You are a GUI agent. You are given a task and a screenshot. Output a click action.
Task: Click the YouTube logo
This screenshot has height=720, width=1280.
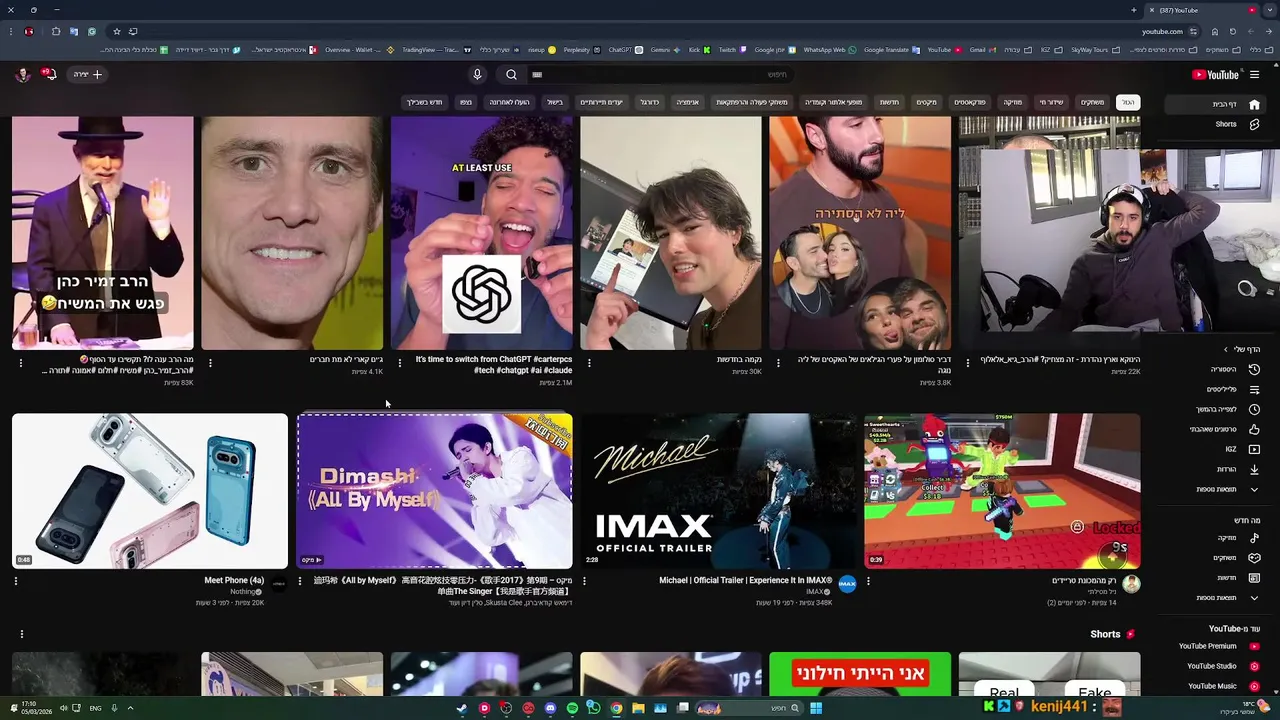(1215, 74)
